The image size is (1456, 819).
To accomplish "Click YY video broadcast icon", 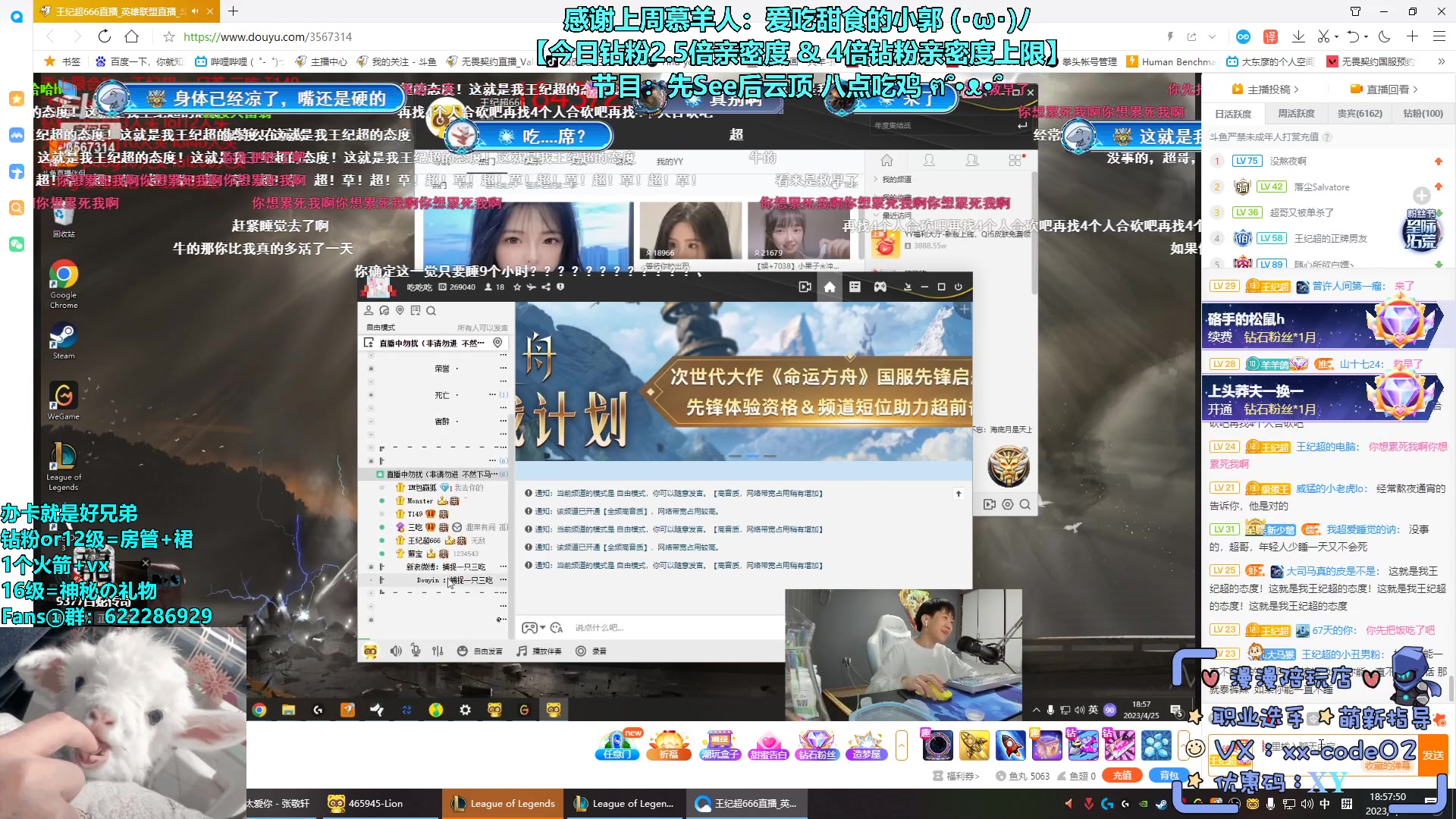I will (x=805, y=287).
